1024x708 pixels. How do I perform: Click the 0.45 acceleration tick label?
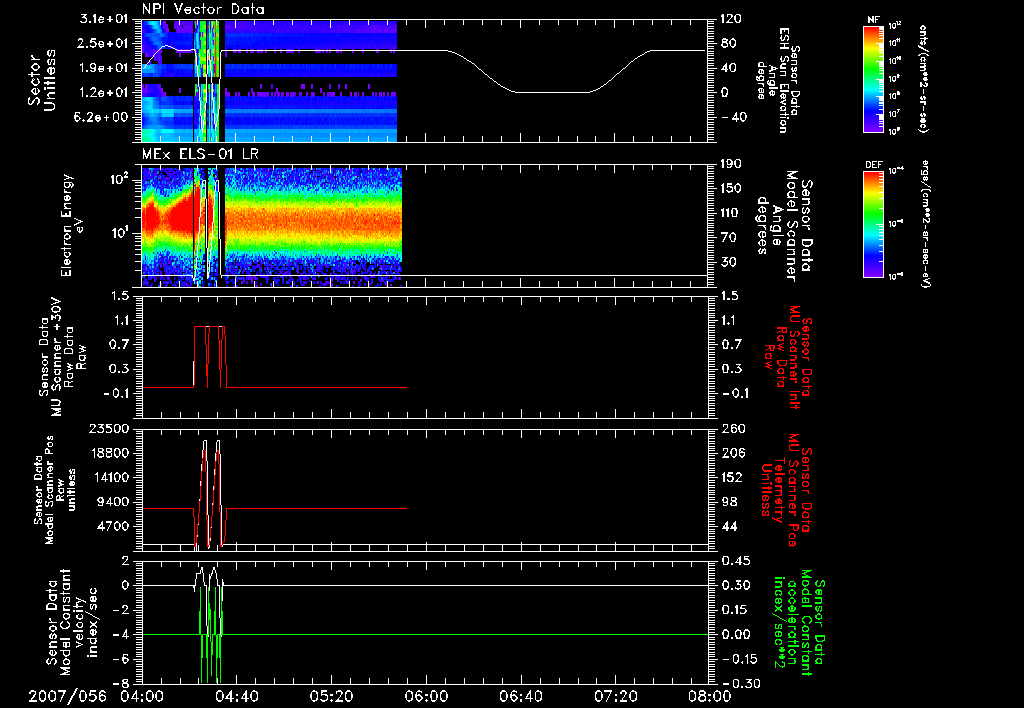(x=734, y=561)
